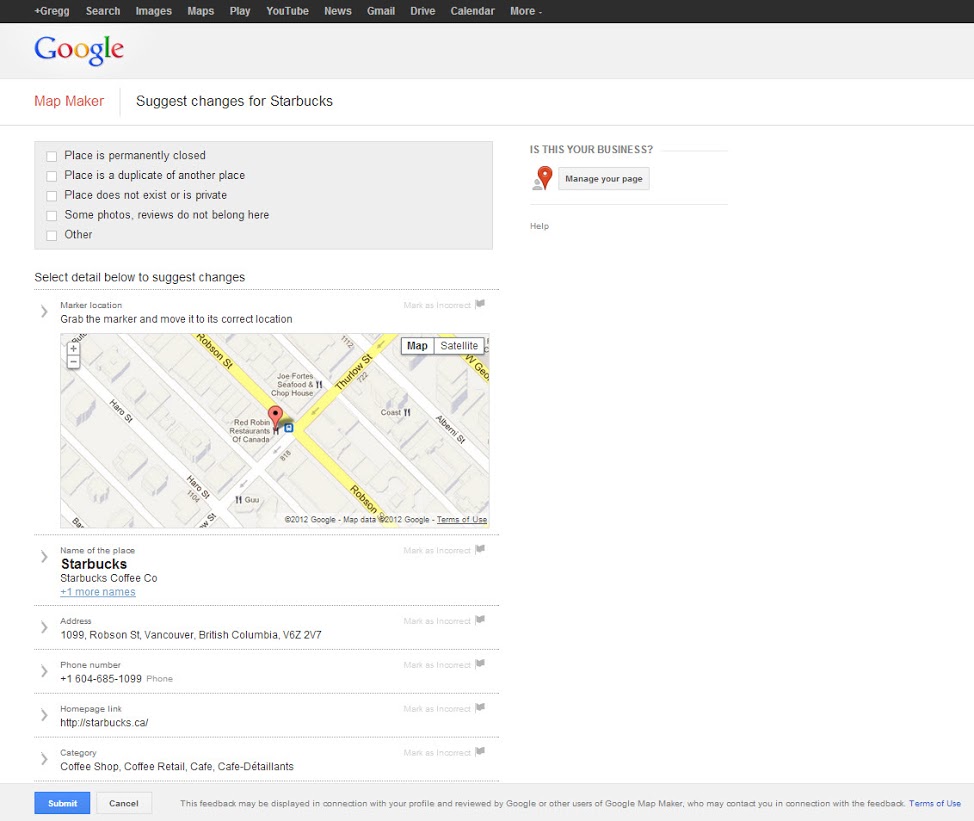Screen dimensions: 974x821
Task: Click the blue transit station icon on map
Action: 289,428
